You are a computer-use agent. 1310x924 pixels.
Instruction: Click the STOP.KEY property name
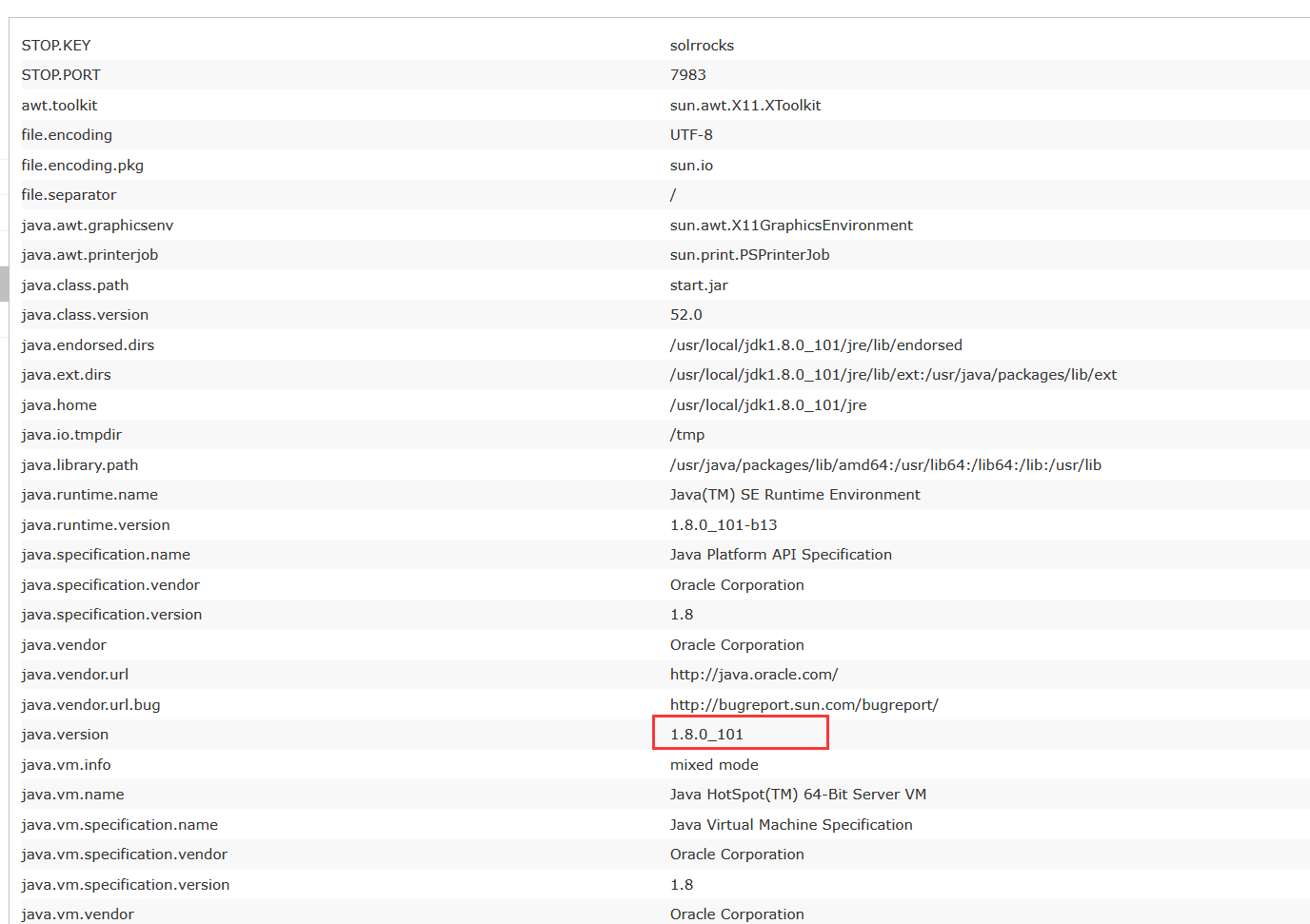56,46
